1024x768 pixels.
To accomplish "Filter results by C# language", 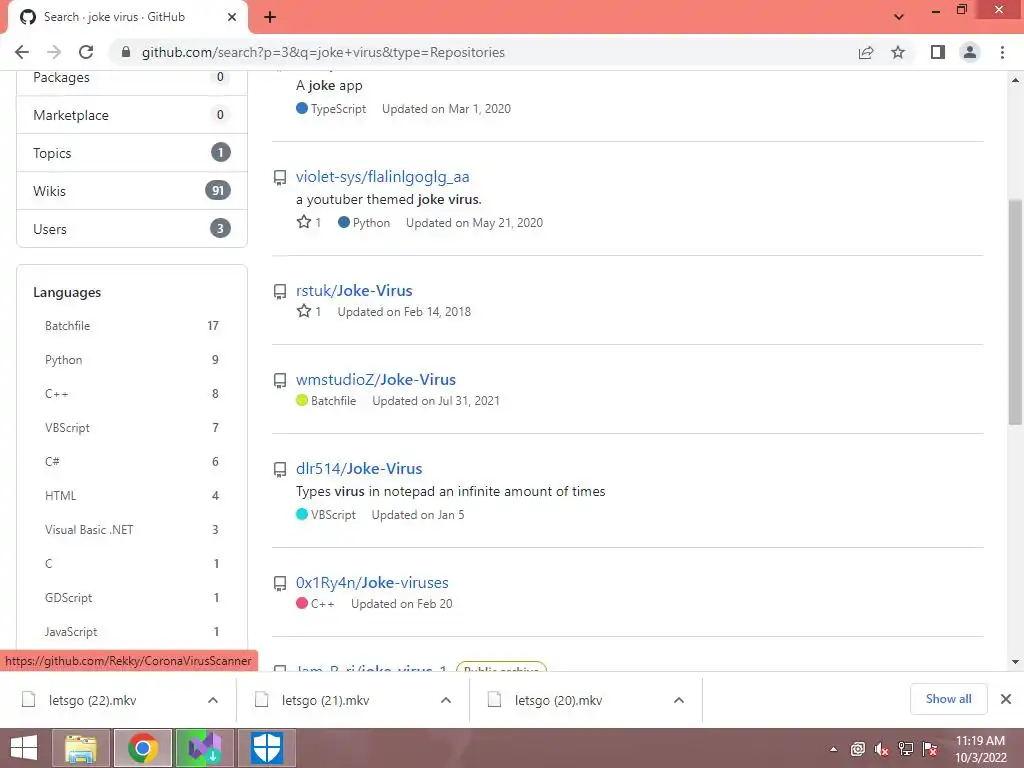I will [x=132, y=462].
